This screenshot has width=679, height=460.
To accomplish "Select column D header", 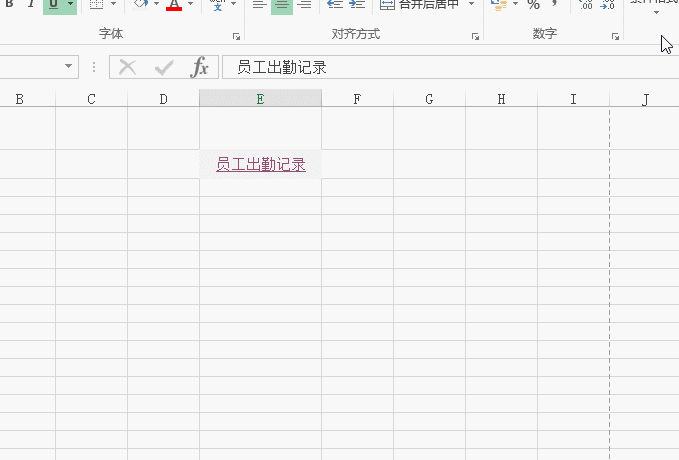I will (x=163, y=99).
